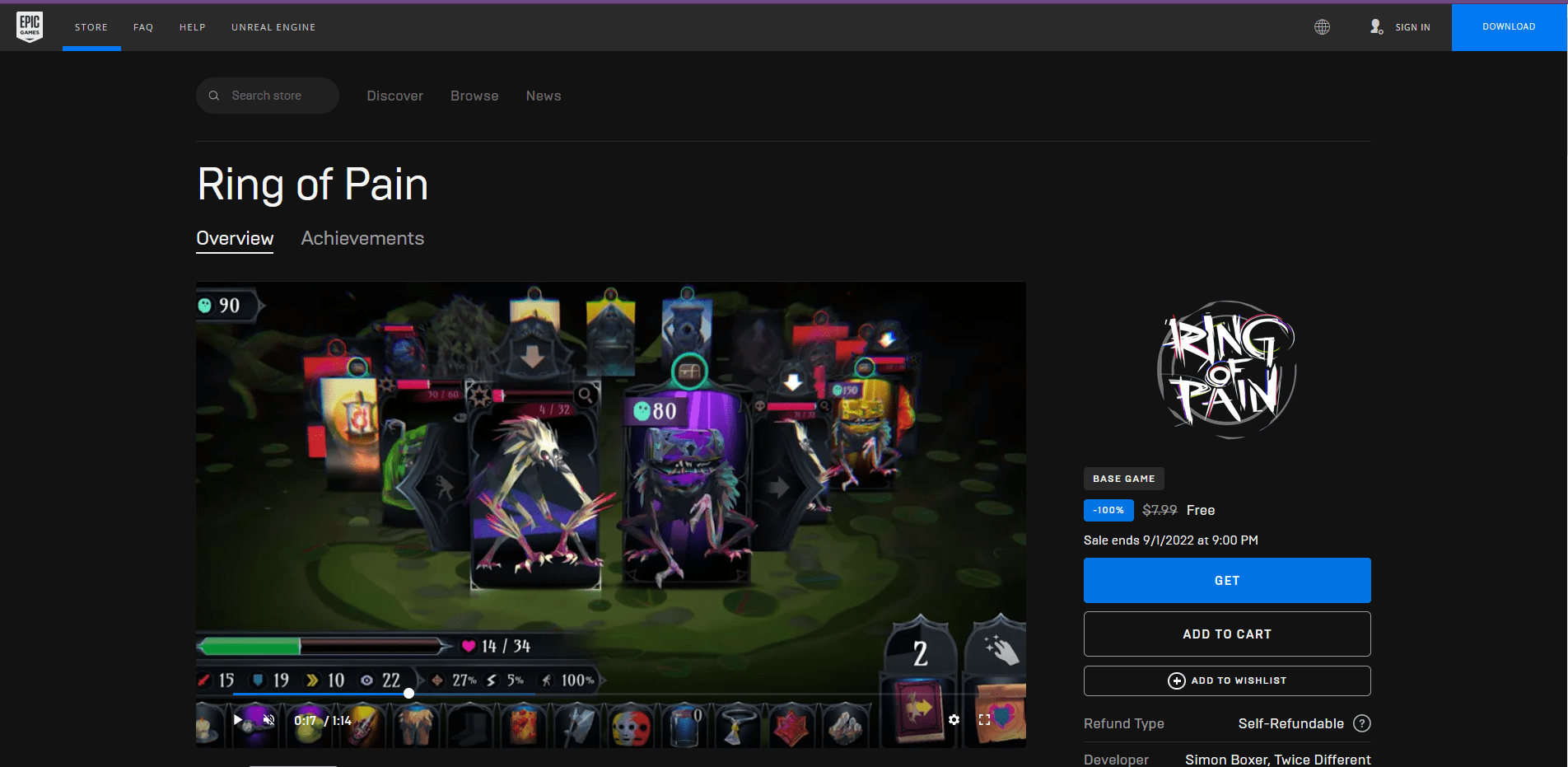The height and width of the screenshot is (767, 1568).
Task: Go to the HELP page
Action: pyautogui.click(x=193, y=27)
